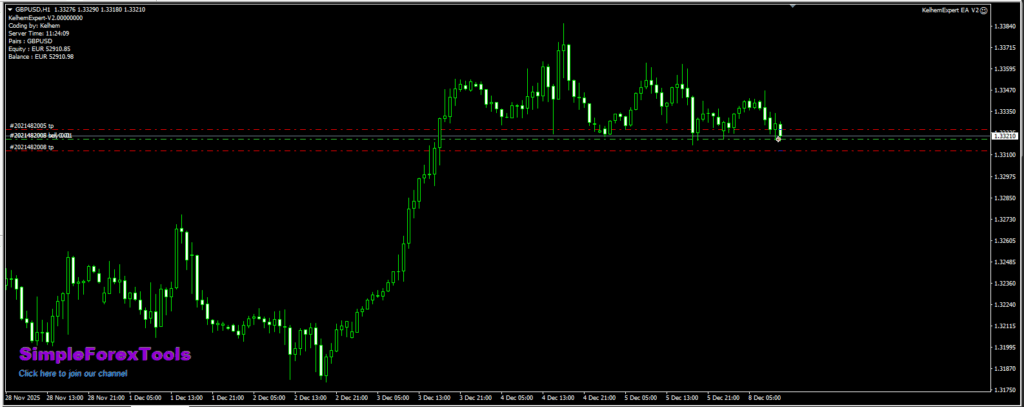Viewport: 1024px width, 407px height.
Task: Click the Balance EUR 52910.98 info text
Action: tap(41, 56)
